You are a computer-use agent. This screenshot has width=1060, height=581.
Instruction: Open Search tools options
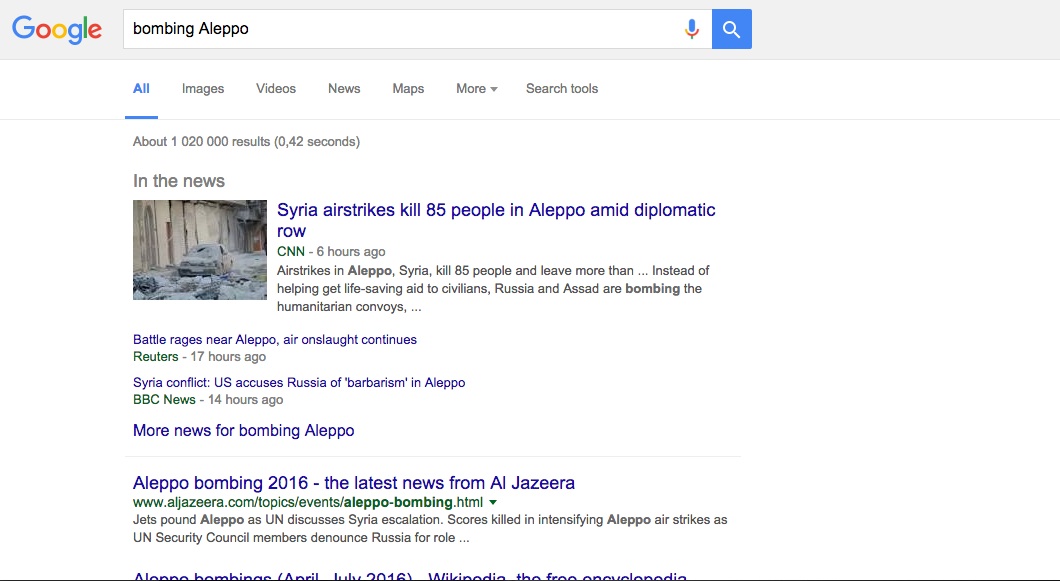(562, 89)
